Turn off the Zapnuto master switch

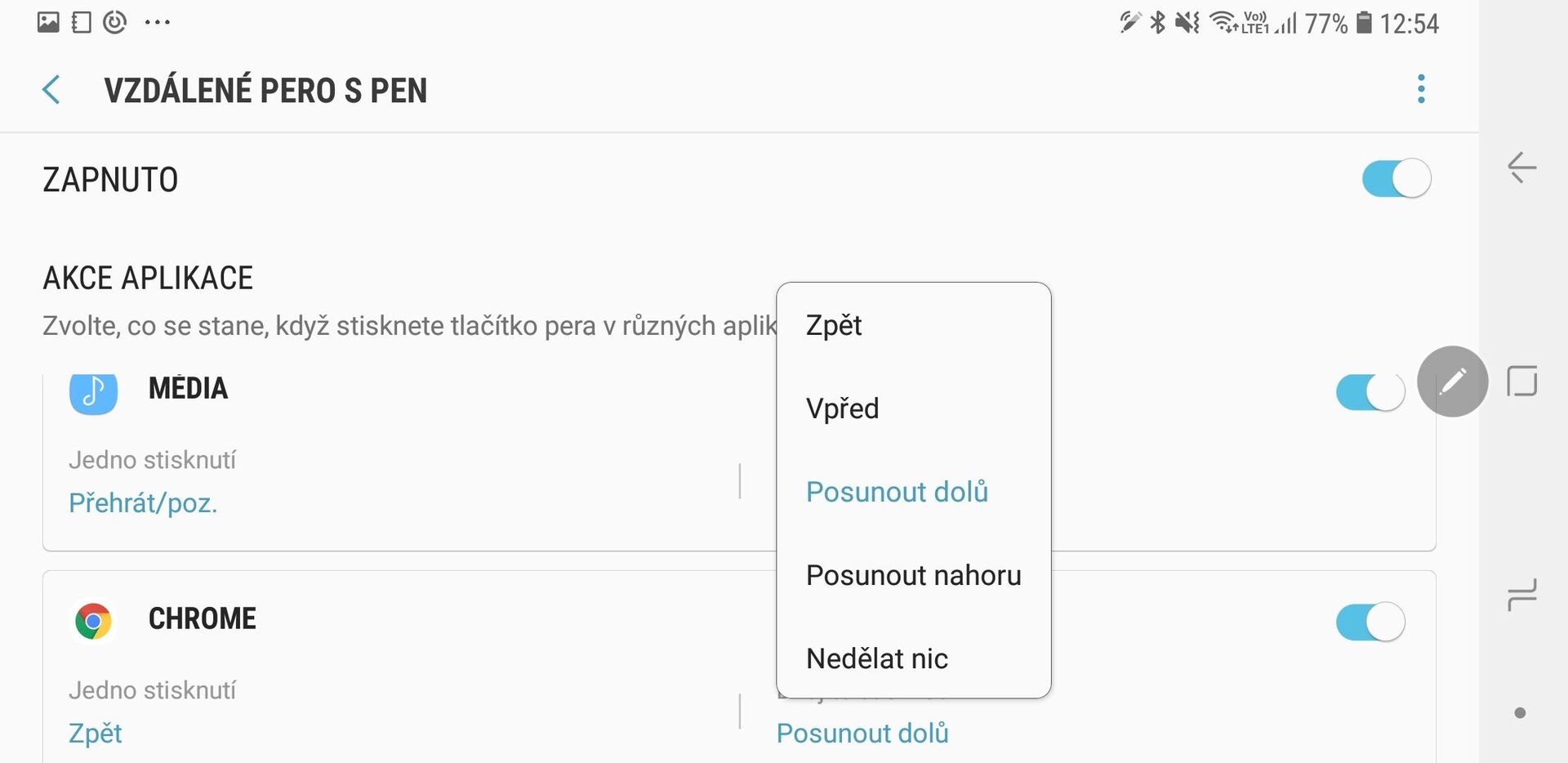(x=1396, y=179)
